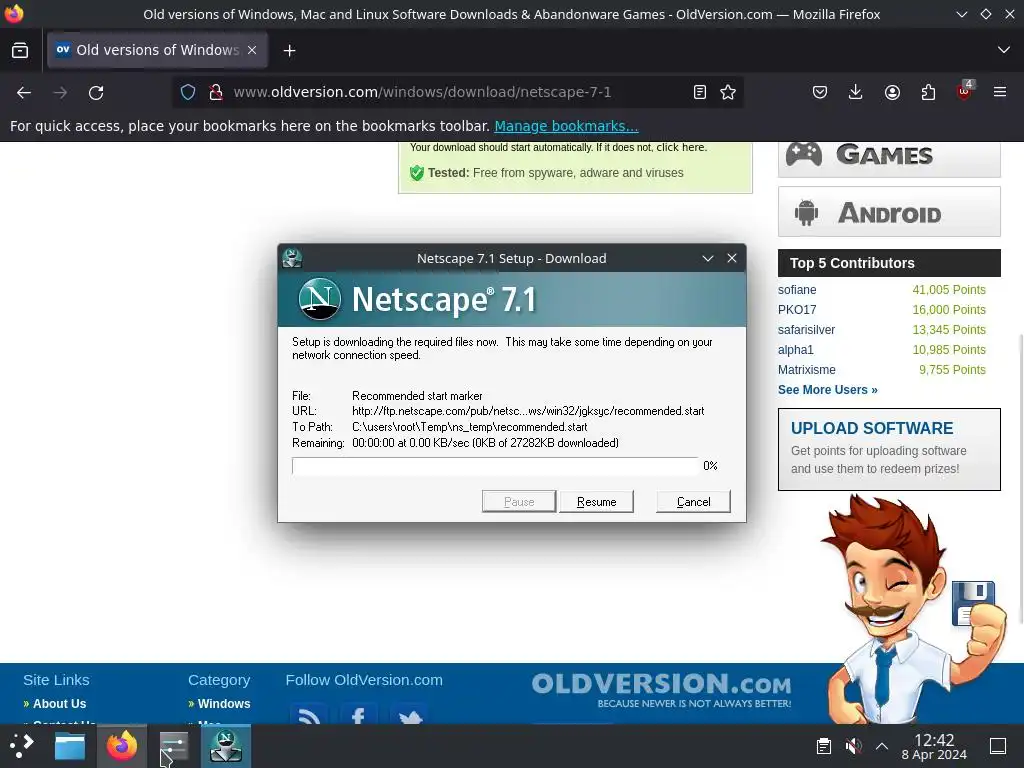
Task: Click the Windows category footer link
Action: 224,703
